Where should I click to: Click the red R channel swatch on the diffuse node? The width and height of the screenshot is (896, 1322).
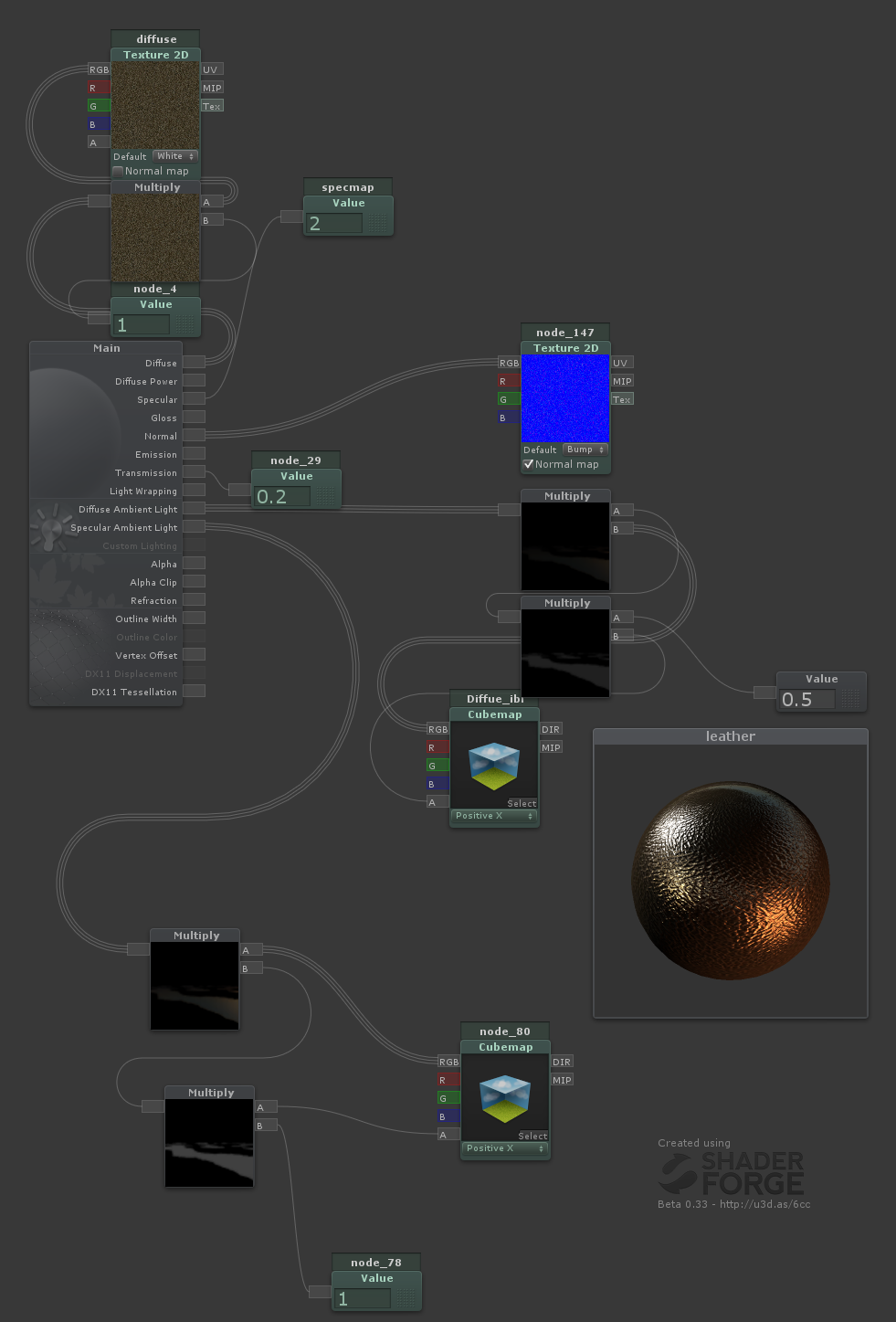click(x=100, y=87)
